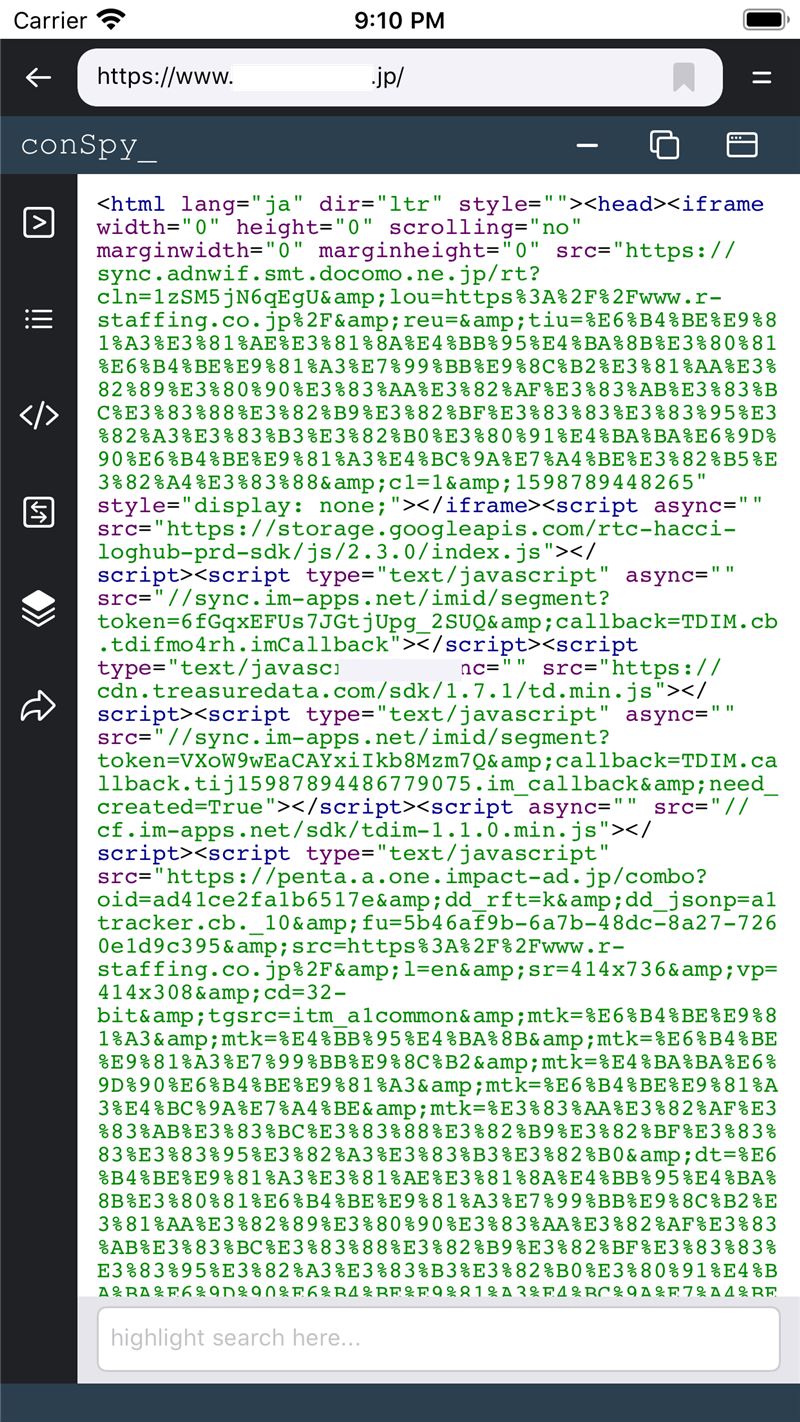The image size is (800, 1422).
Task: Collapse the conSpy panel with the dash icon
Action: pyautogui.click(x=588, y=145)
